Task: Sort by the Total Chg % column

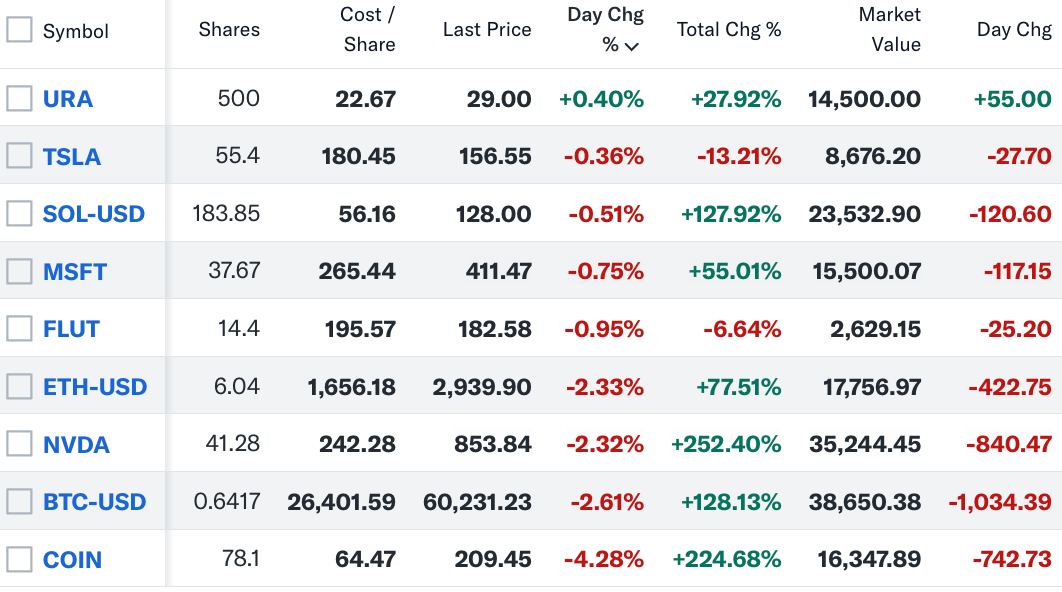Action: coord(728,30)
